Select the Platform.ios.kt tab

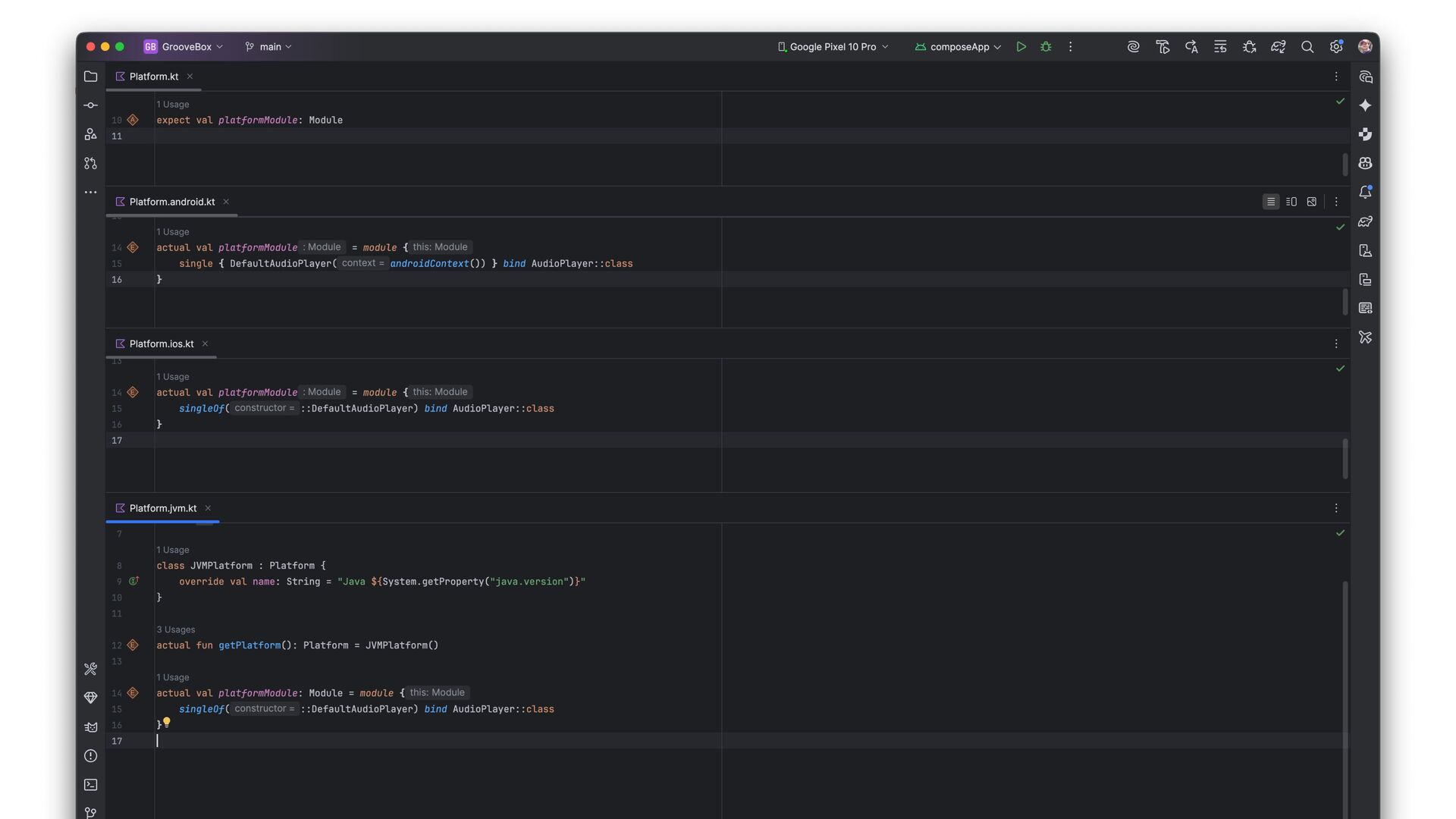[161, 344]
